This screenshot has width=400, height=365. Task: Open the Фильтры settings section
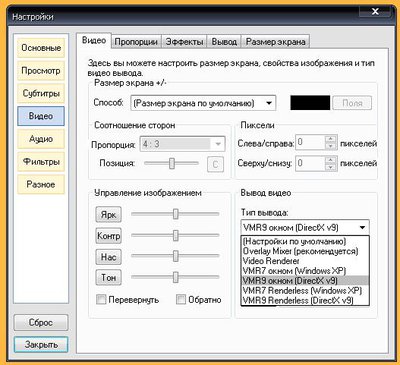point(41,162)
